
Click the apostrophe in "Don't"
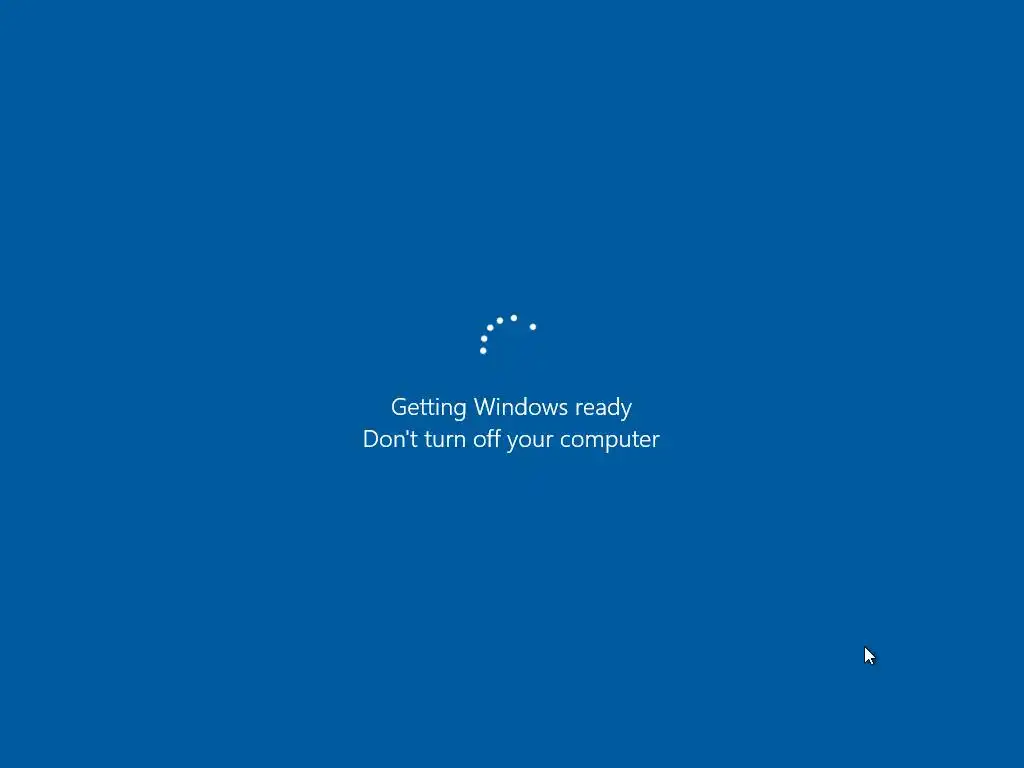pos(408,432)
